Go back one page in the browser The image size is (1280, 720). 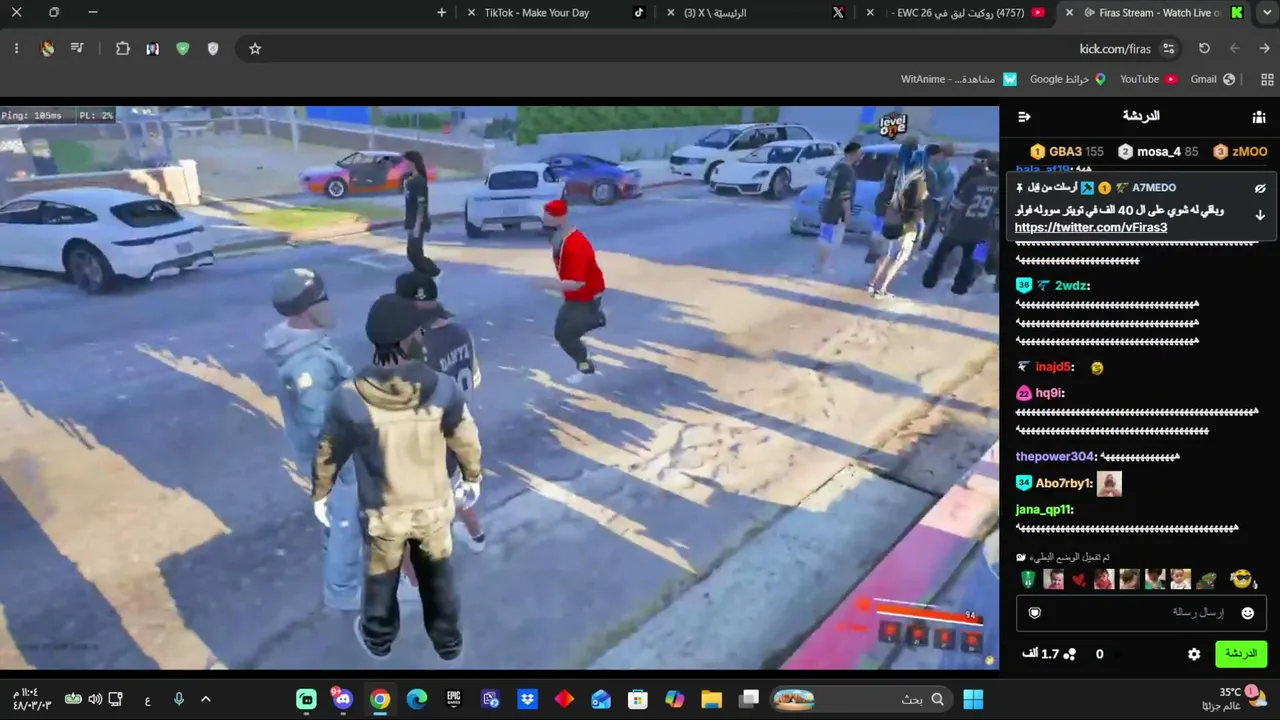point(1234,48)
